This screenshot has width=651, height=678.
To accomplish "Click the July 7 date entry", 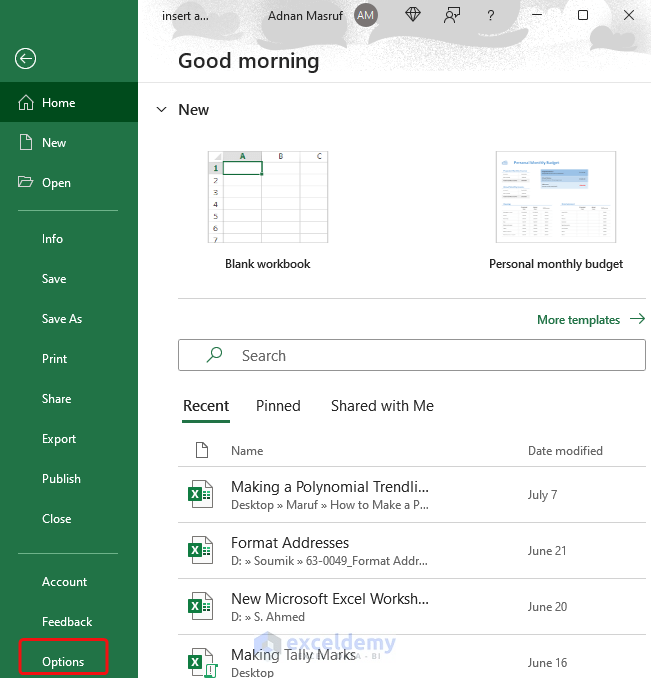I will click(x=542, y=494).
